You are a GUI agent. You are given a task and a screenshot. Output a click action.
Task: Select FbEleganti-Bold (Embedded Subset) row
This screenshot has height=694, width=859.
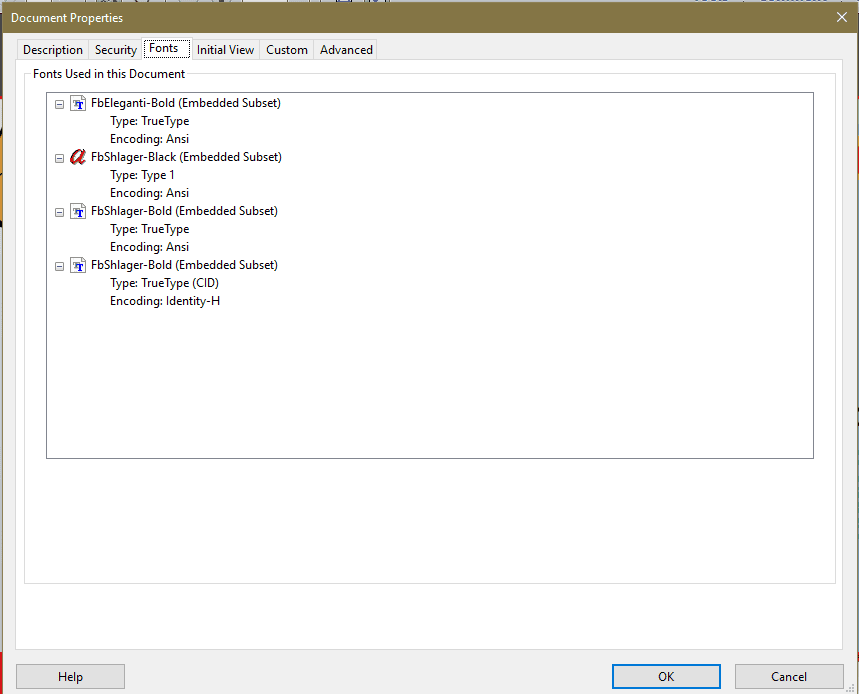(186, 103)
